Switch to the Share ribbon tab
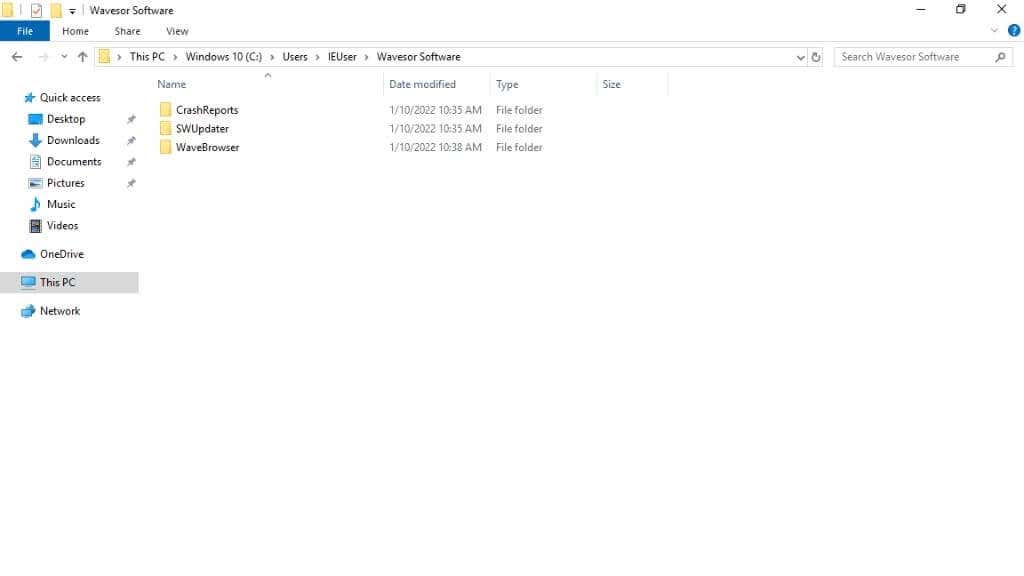The height and width of the screenshot is (576, 1024). pyautogui.click(x=127, y=31)
